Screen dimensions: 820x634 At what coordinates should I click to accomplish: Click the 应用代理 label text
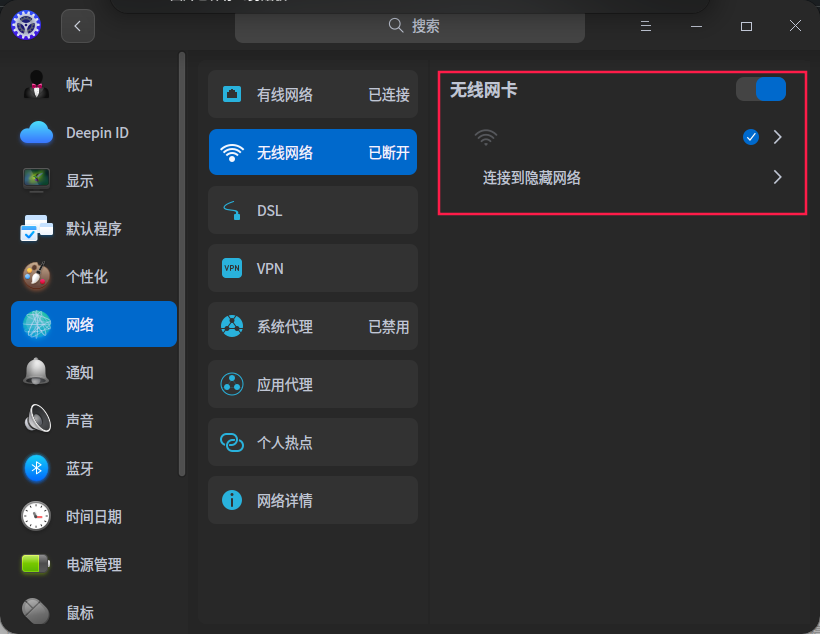(284, 385)
